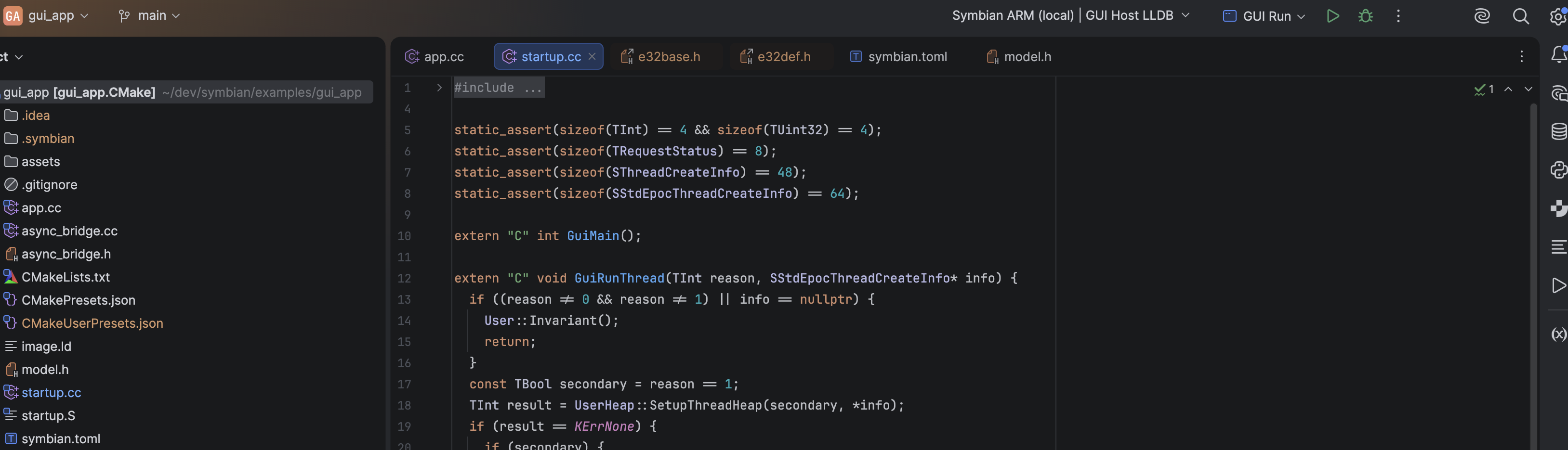Open the Structure lines tool window
1568x450 pixels.
[1559, 247]
